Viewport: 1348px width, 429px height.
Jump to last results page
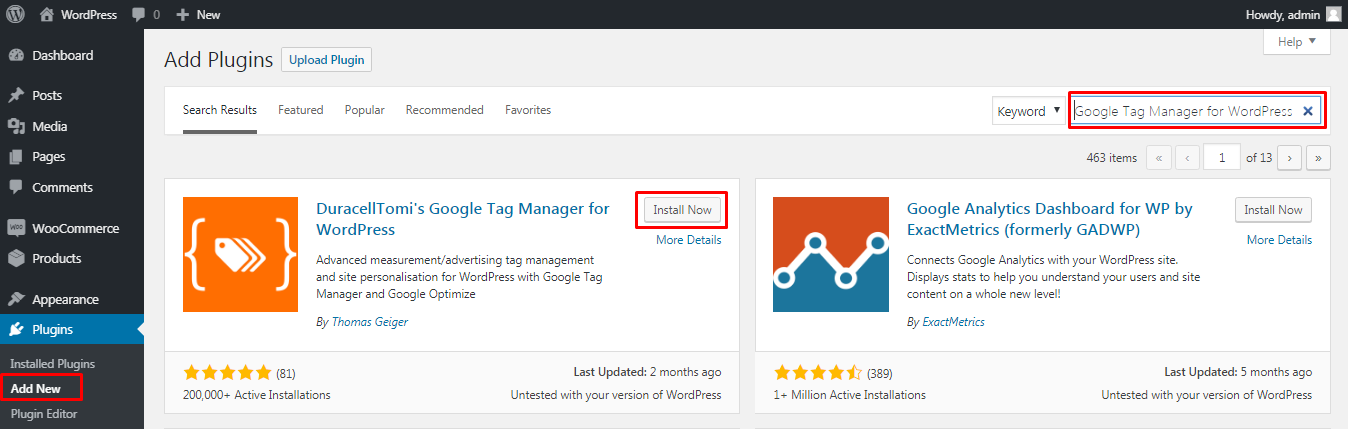[x=1319, y=157]
